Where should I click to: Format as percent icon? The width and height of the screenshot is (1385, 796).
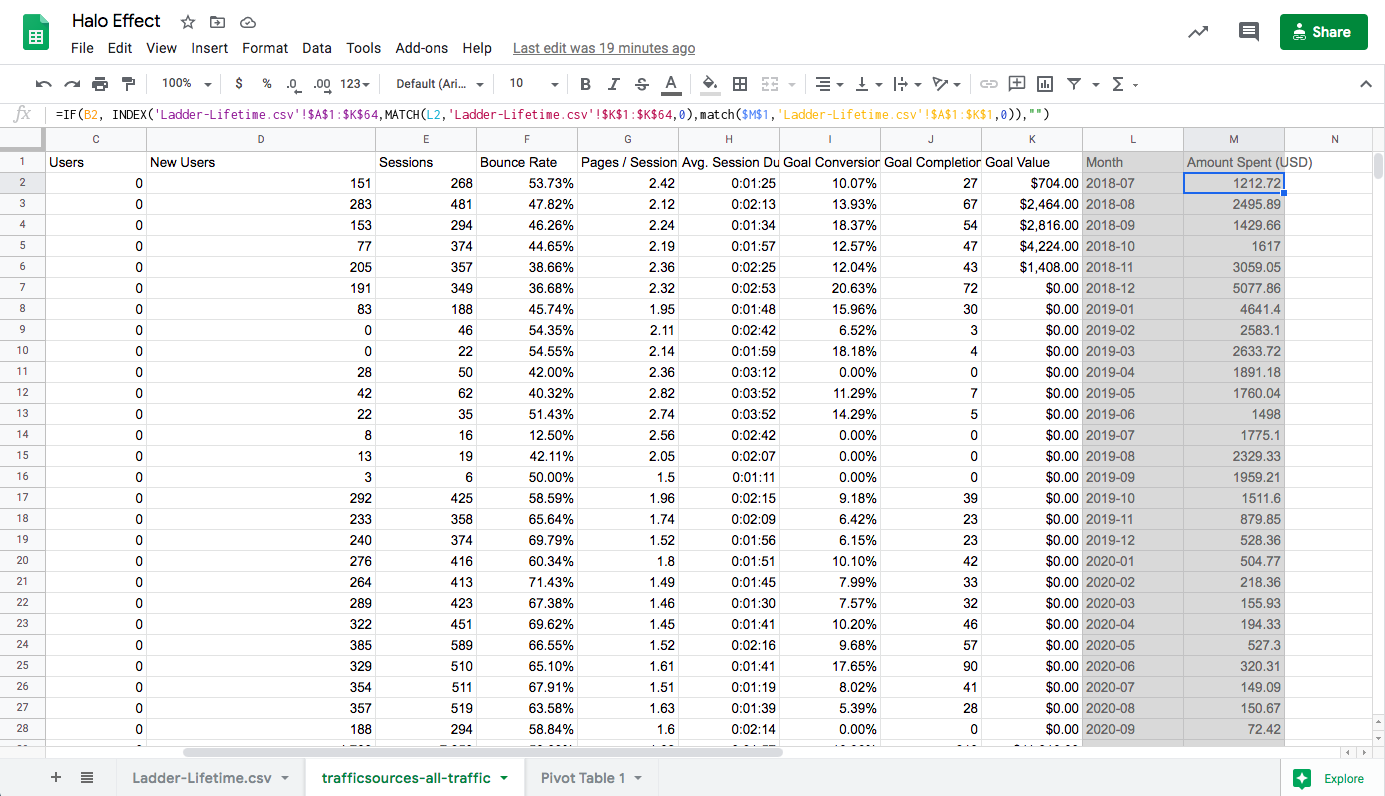pyautogui.click(x=266, y=84)
